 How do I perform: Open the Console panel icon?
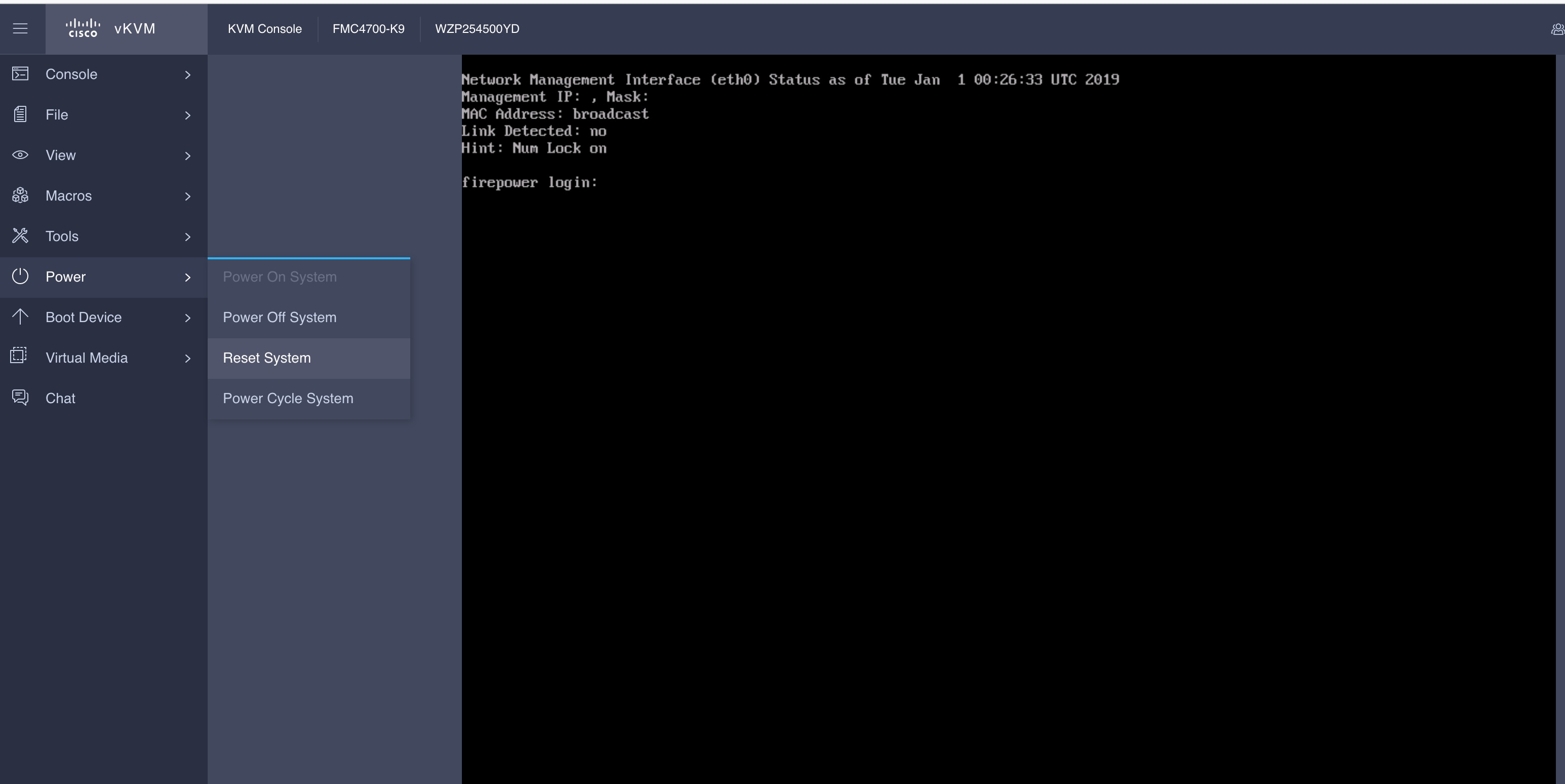[x=20, y=73]
